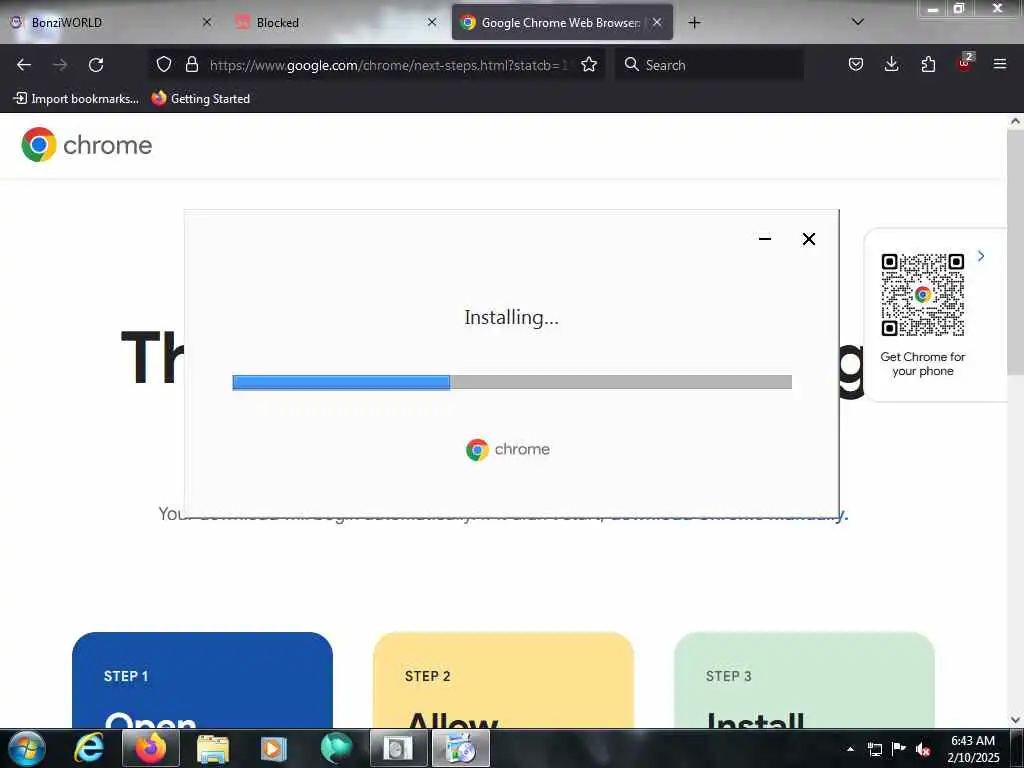This screenshot has width=1024, height=768.
Task: Click the Get Chrome QR code
Action: click(923, 295)
